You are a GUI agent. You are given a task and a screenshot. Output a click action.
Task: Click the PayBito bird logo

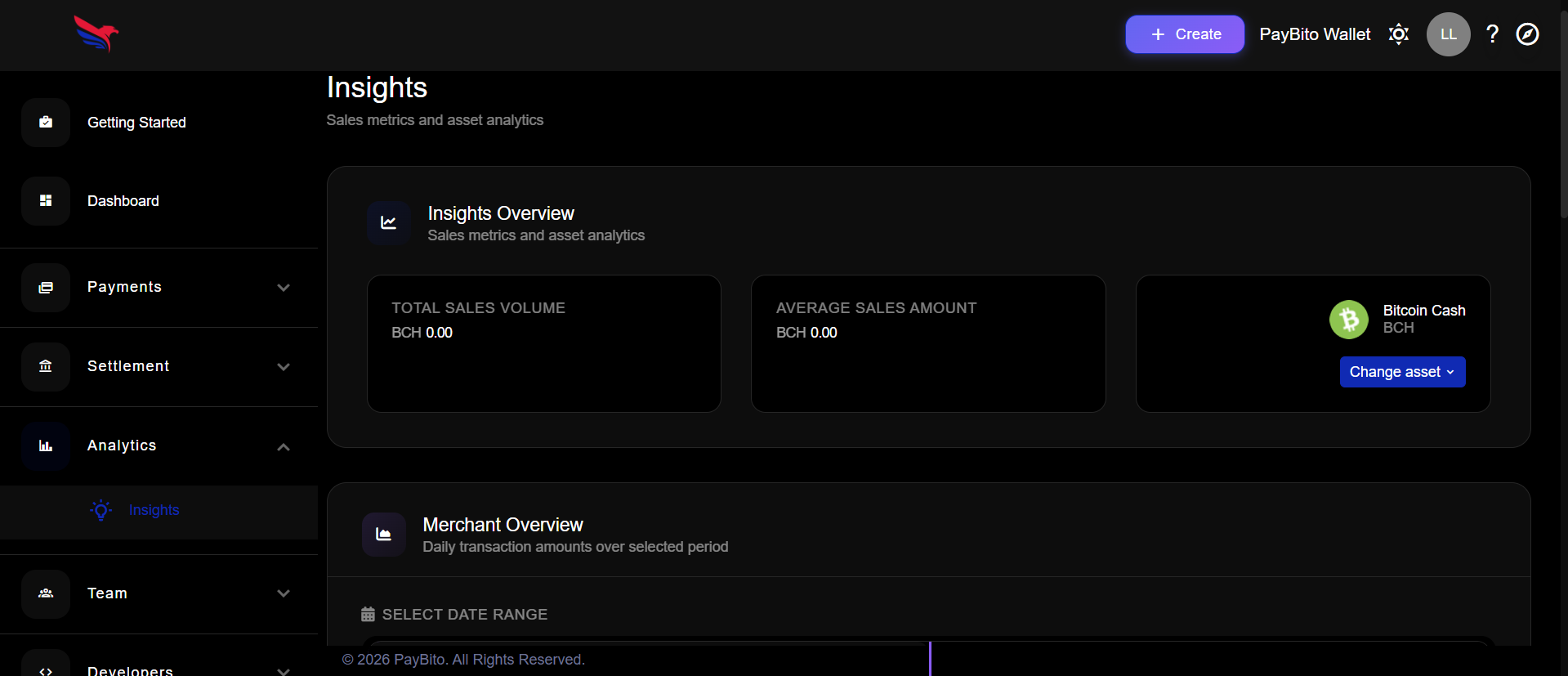pyautogui.click(x=96, y=34)
